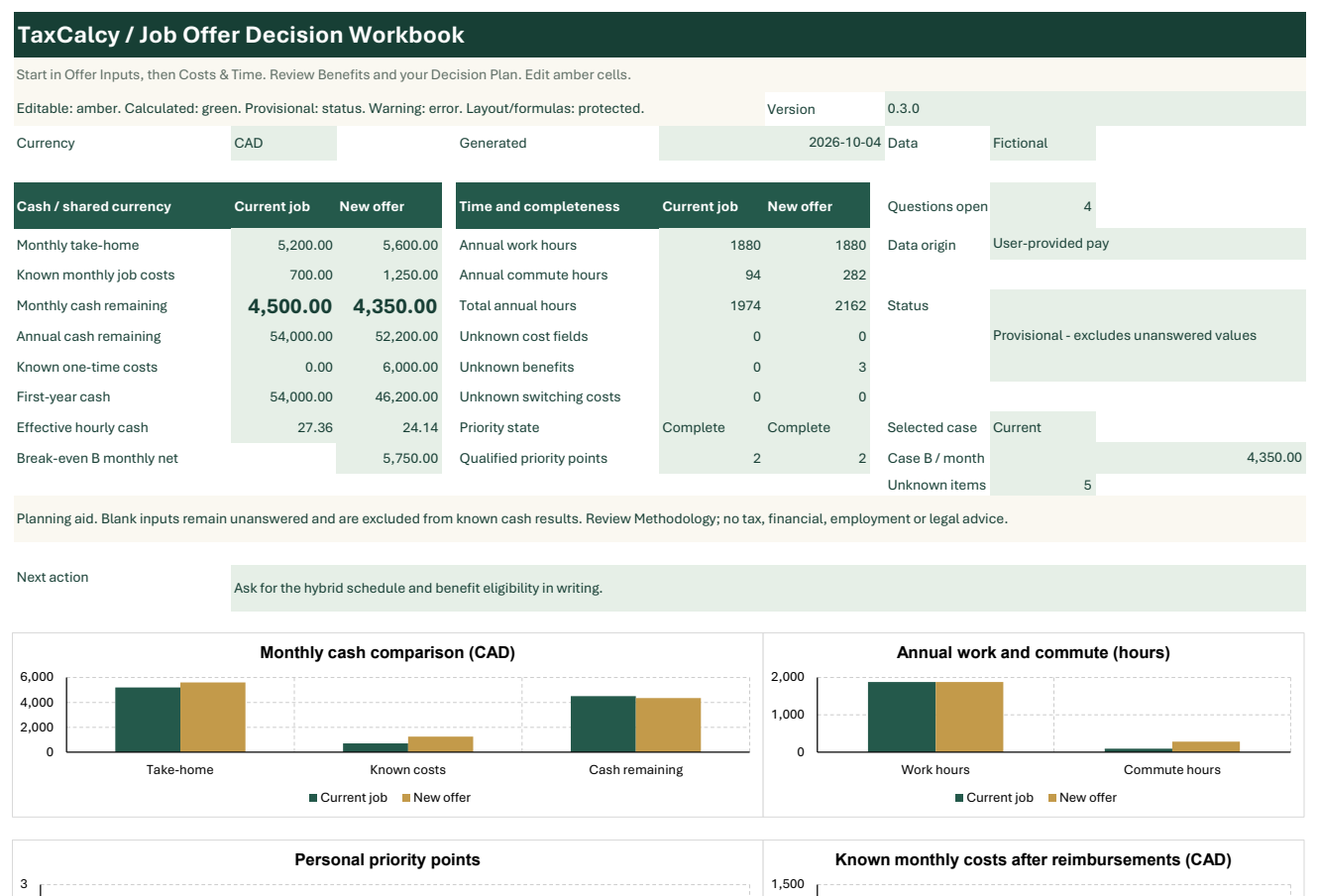Select the Time and completeness header

coord(557,206)
